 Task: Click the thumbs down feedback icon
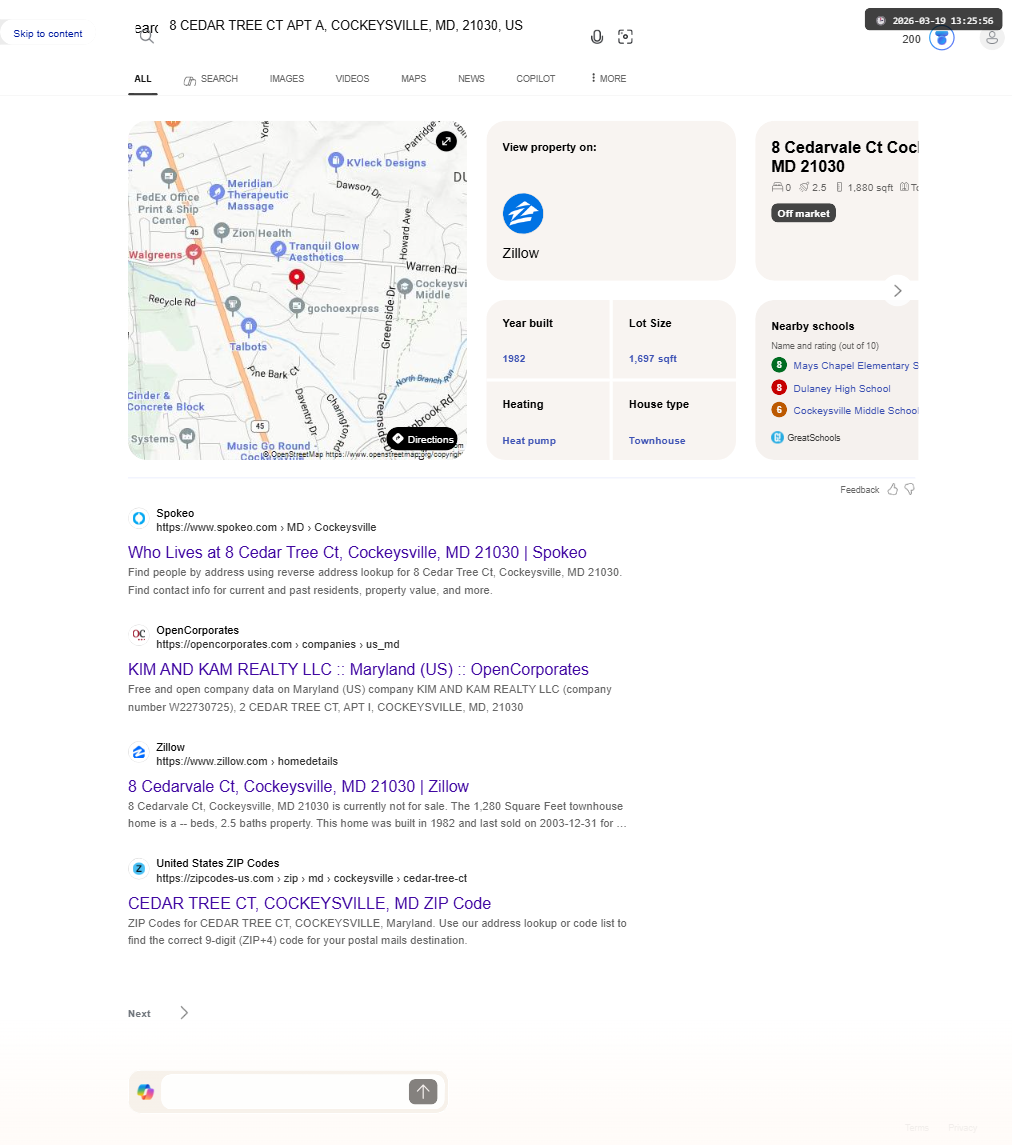coord(910,489)
